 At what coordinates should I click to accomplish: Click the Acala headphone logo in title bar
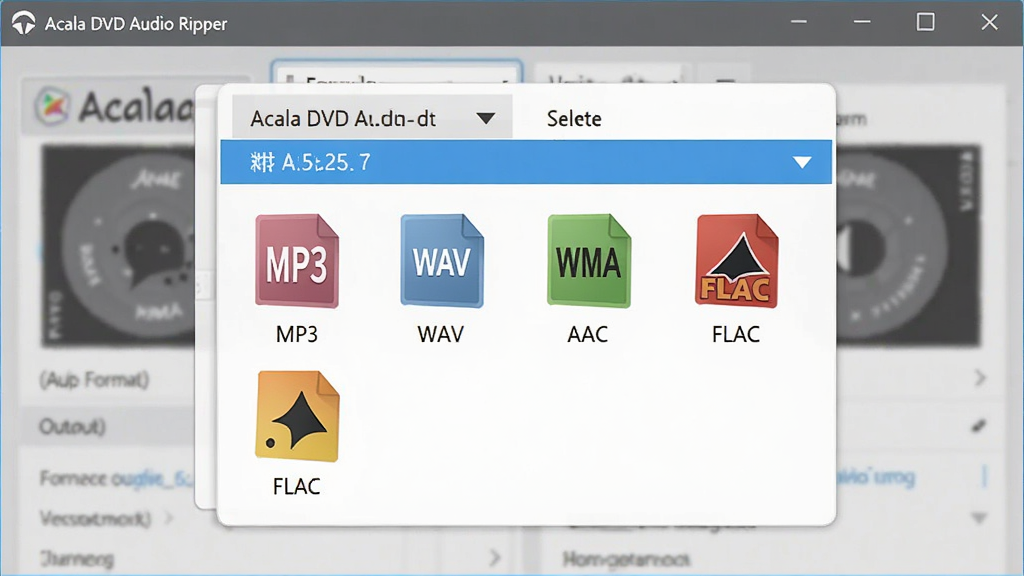(x=24, y=23)
